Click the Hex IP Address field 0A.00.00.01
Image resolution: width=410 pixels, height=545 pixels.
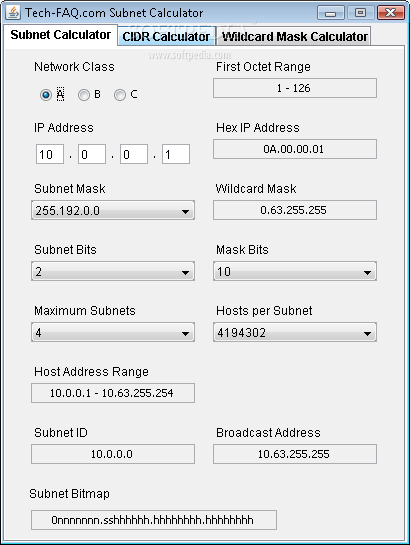tap(295, 149)
